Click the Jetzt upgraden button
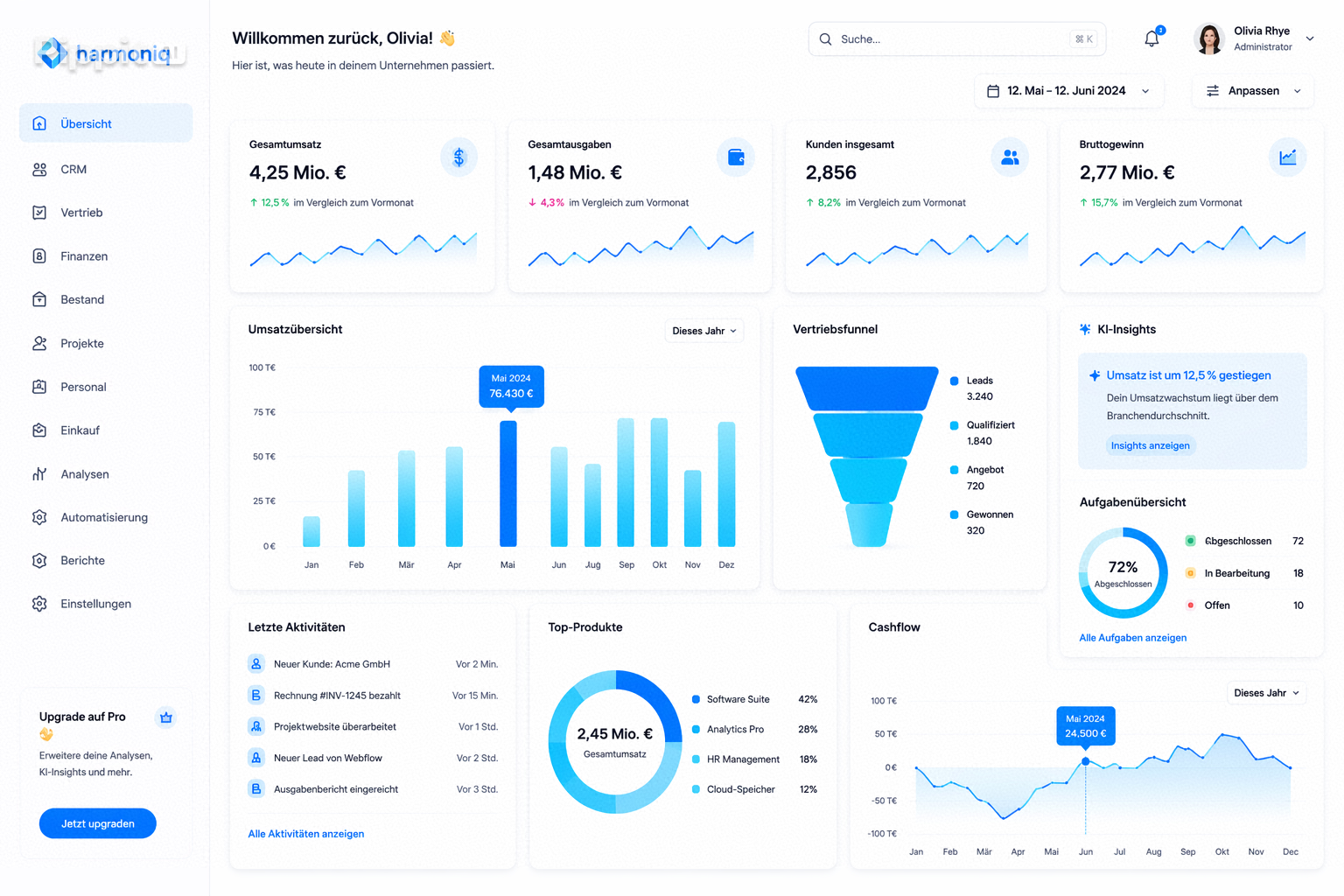Viewport: 1344px width, 896px height. 98,823
